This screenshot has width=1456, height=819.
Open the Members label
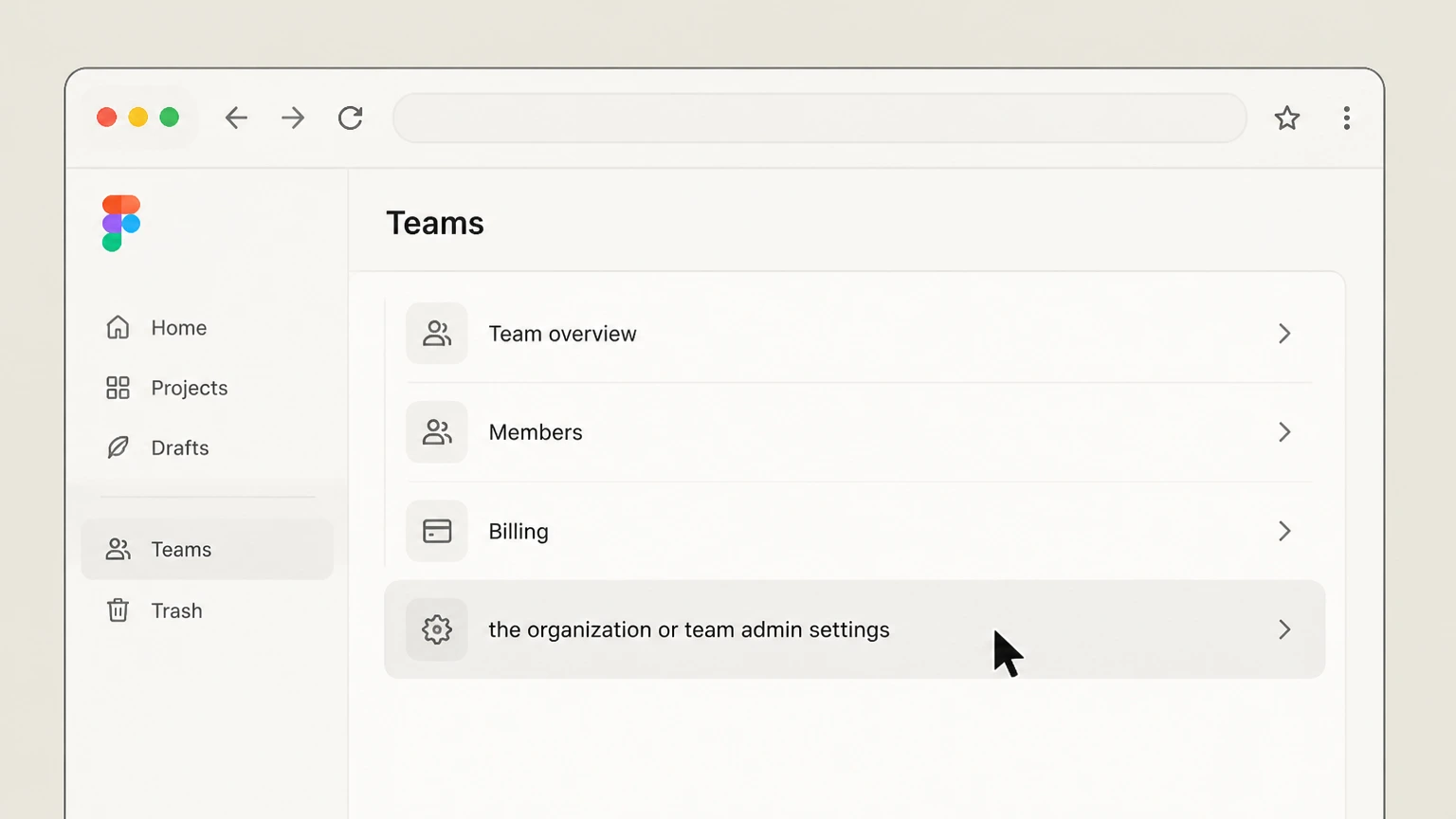(536, 432)
